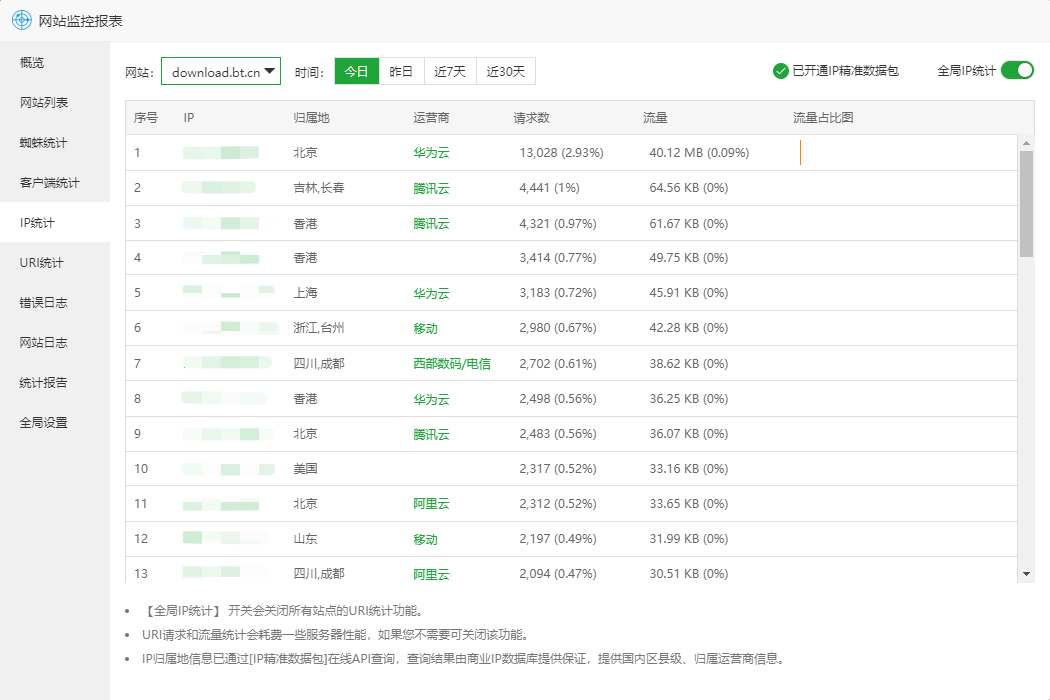Click the 30.51 KB (0%) traffic cell
1050x700 pixels.
688,573
